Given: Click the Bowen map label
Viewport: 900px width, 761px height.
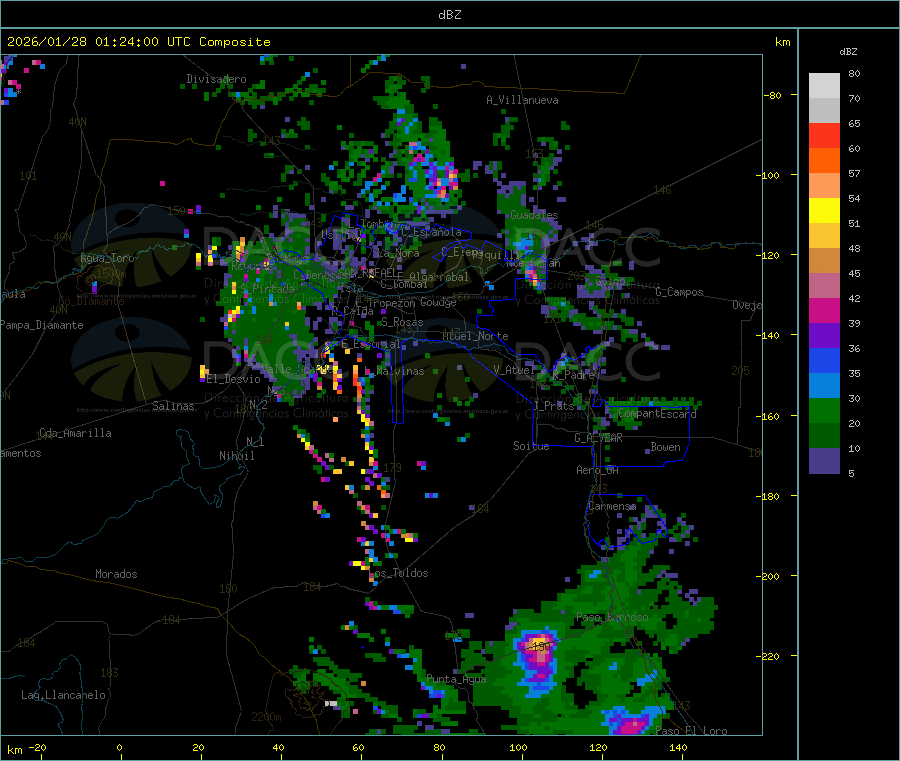Looking at the screenshot, I should pos(665,448).
